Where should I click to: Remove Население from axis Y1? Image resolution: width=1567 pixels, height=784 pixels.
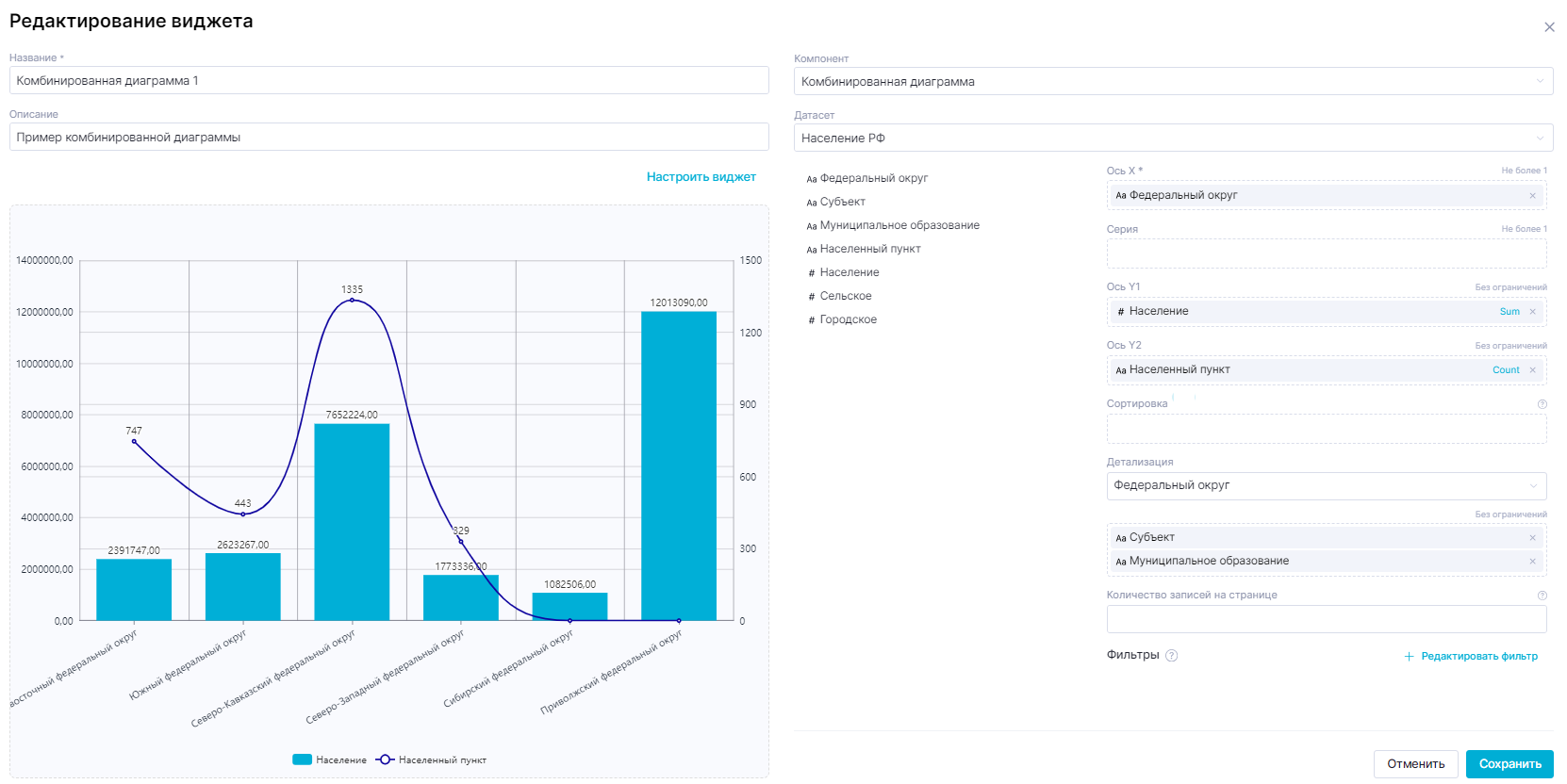1532,312
